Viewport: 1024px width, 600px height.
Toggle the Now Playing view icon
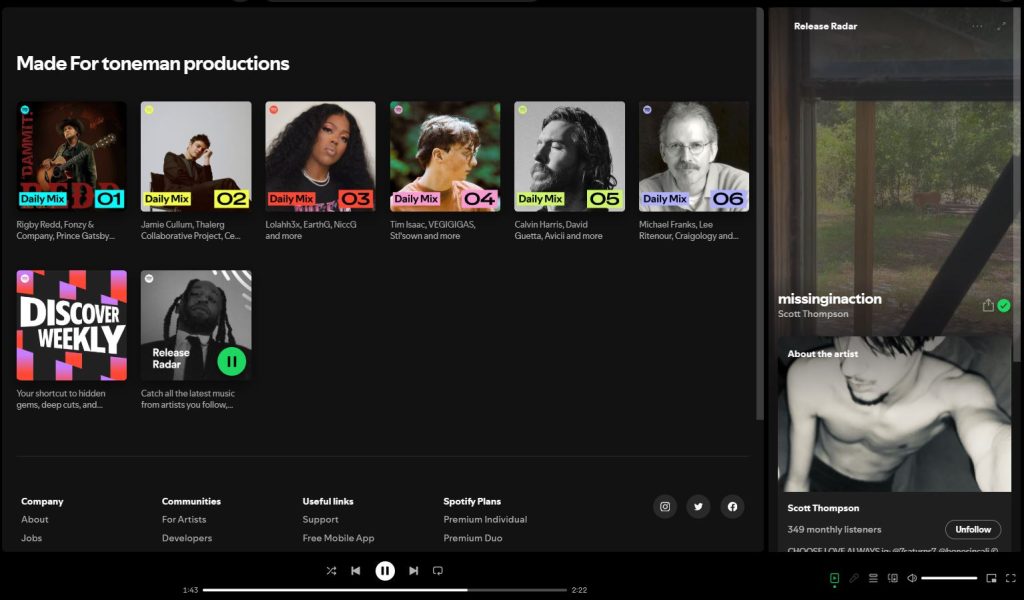834,578
